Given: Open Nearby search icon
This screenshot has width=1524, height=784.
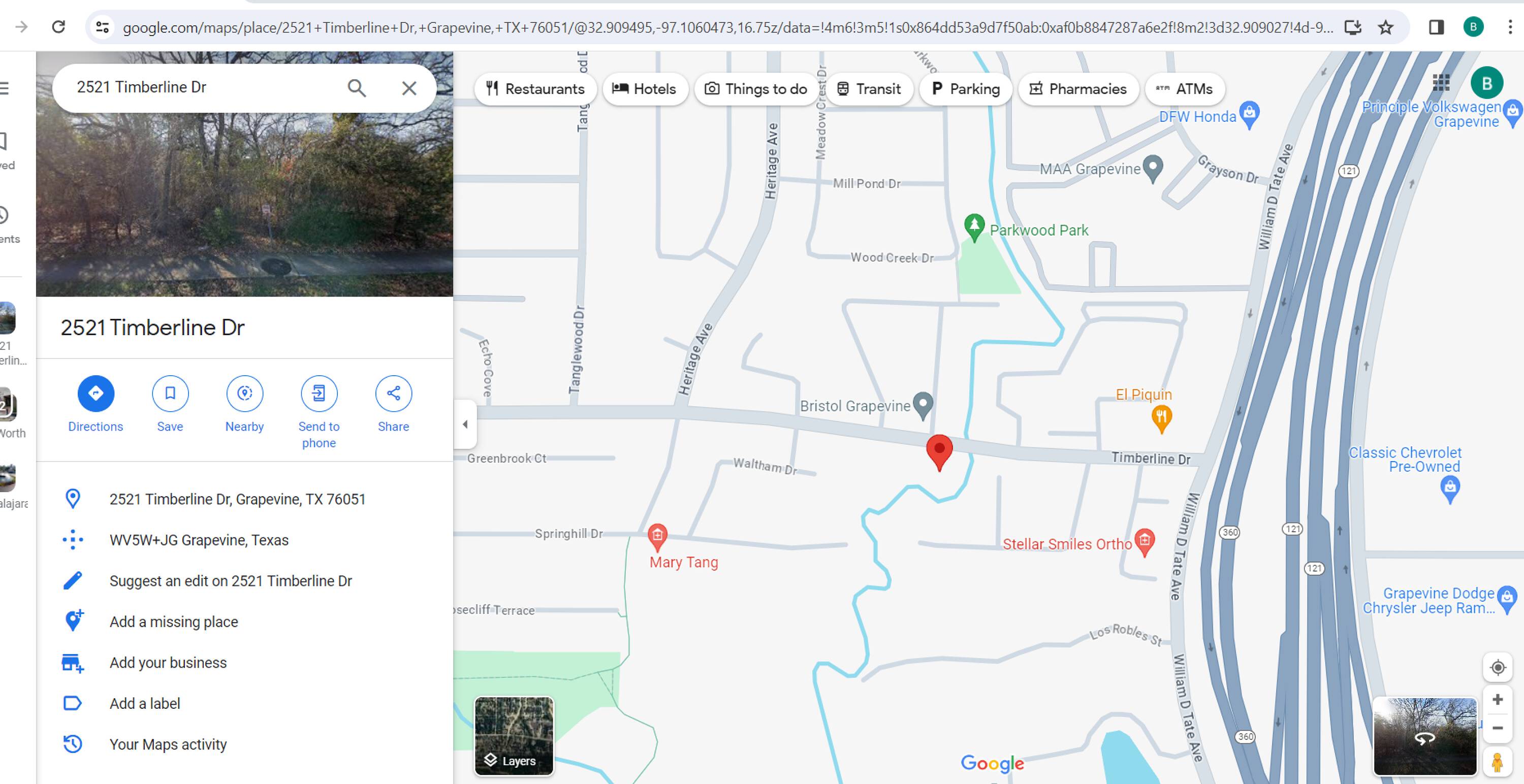Looking at the screenshot, I should click(244, 393).
